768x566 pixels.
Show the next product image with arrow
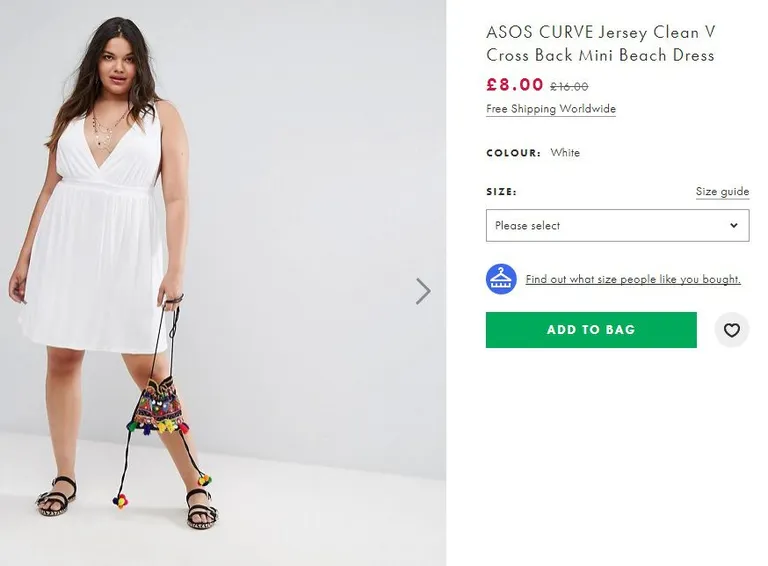click(x=423, y=291)
